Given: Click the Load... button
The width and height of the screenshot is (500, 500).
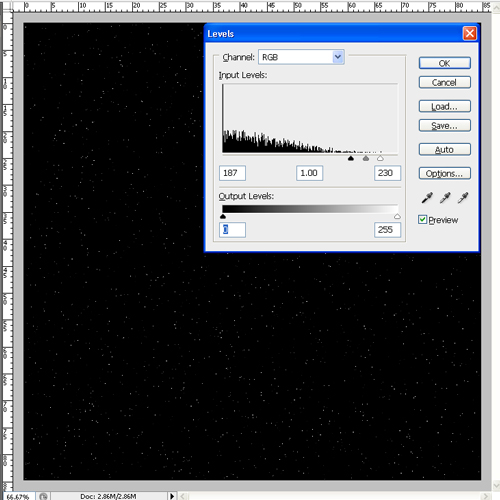Looking at the screenshot, I should 444,106.
